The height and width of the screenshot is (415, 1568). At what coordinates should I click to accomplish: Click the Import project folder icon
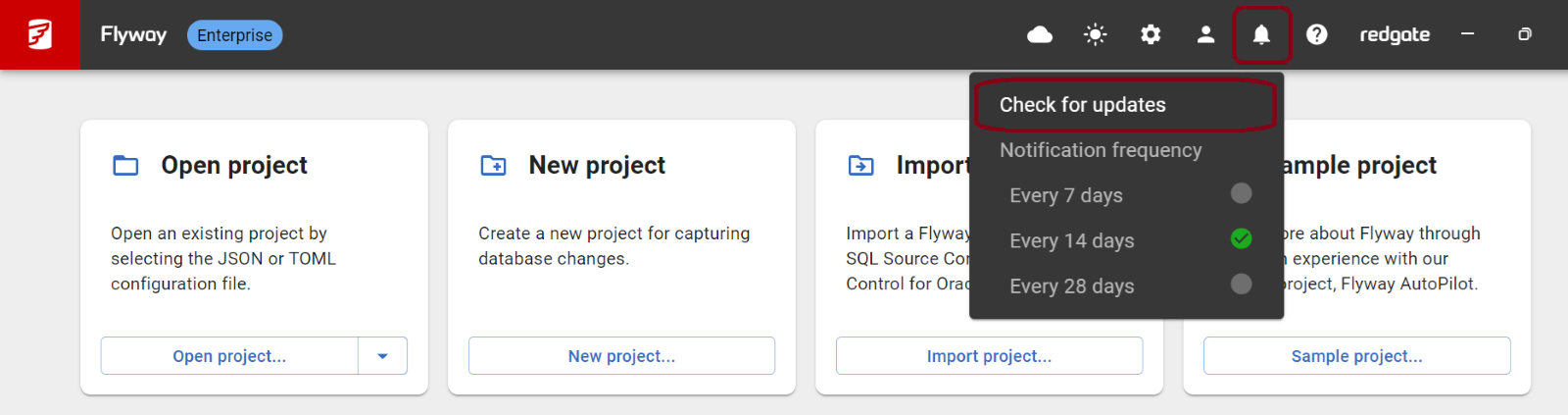pos(860,166)
